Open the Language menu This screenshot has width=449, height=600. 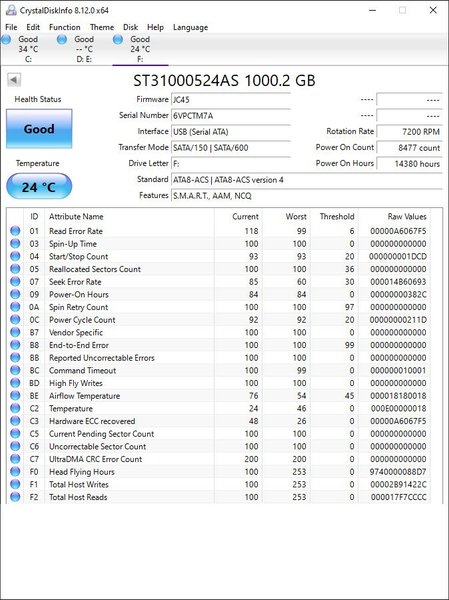tap(191, 27)
